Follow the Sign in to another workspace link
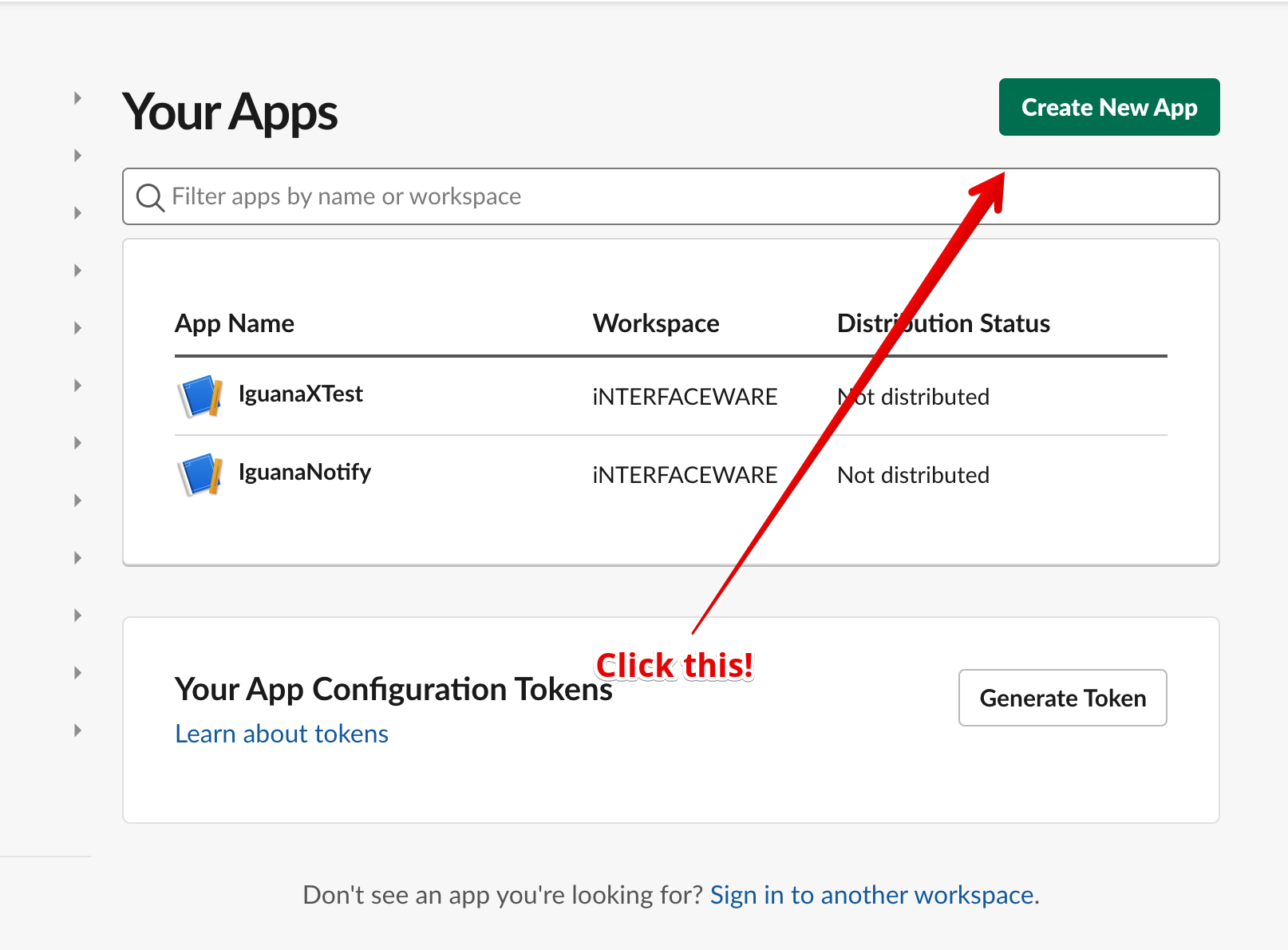 [874, 895]
